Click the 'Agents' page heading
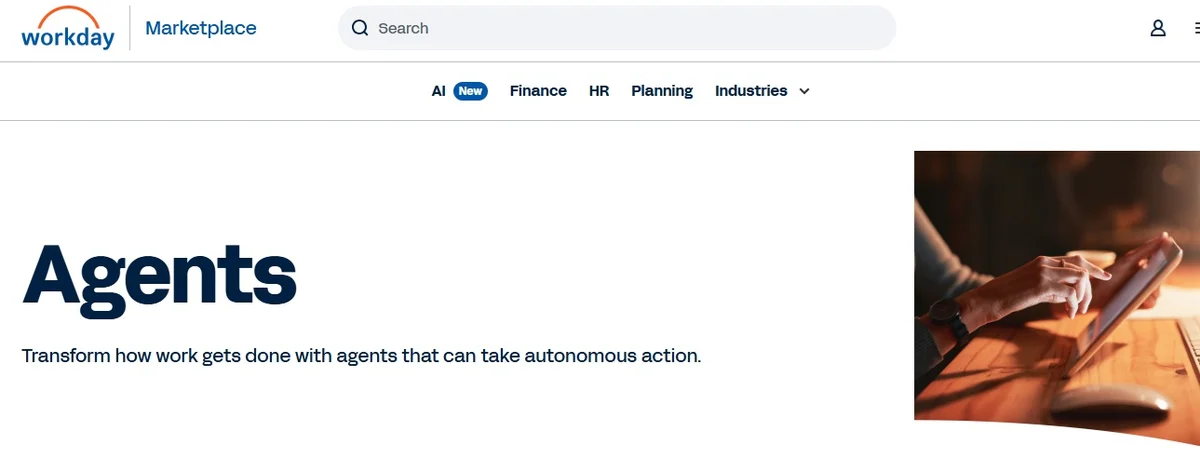The image size is (1200, 458). (160, 274)
